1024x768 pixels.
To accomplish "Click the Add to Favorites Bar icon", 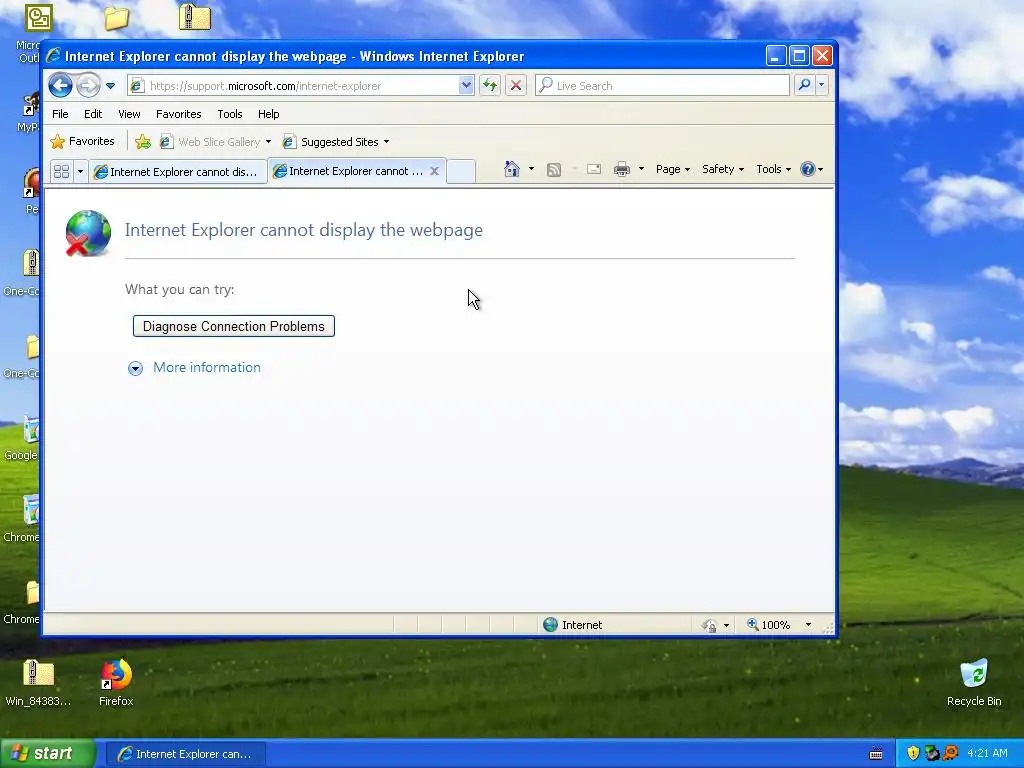I will [x=142, y=141].
